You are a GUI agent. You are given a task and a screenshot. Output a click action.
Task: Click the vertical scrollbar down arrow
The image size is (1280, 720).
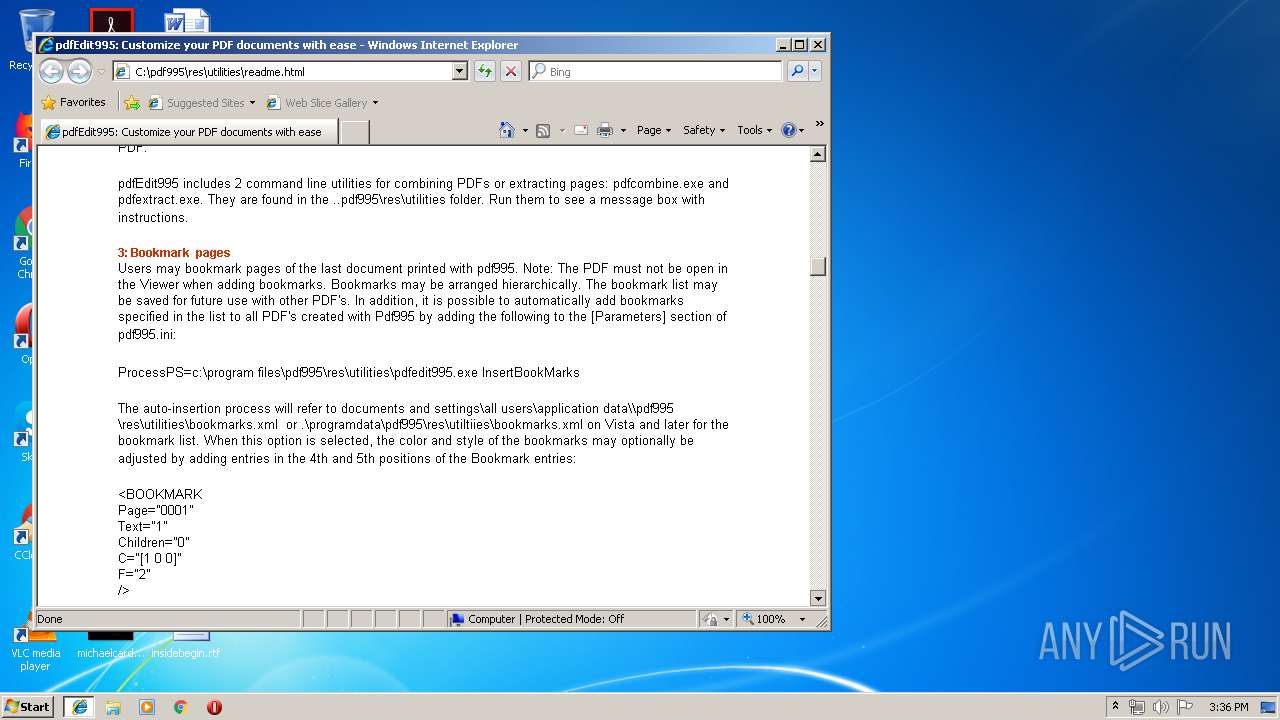coord(818,598)
